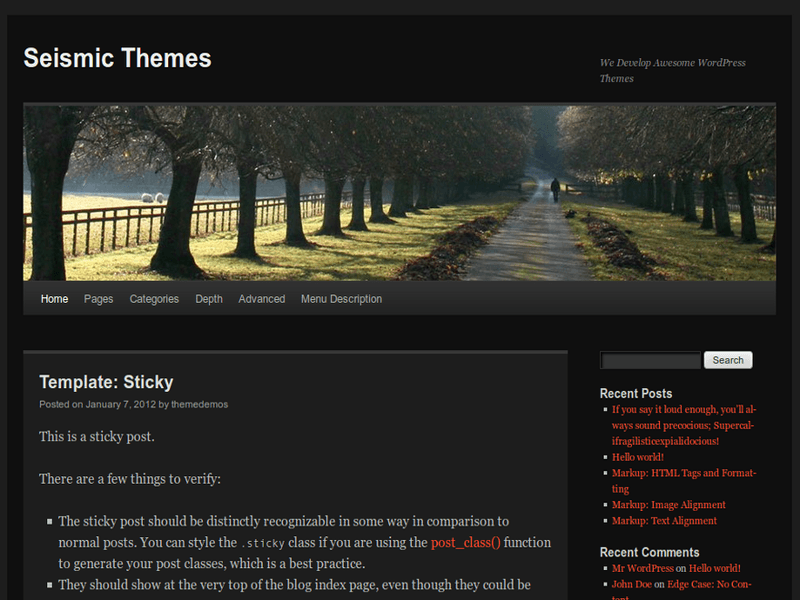
Task: Click Mr WordPress commenter link
Action: (643, 568)
